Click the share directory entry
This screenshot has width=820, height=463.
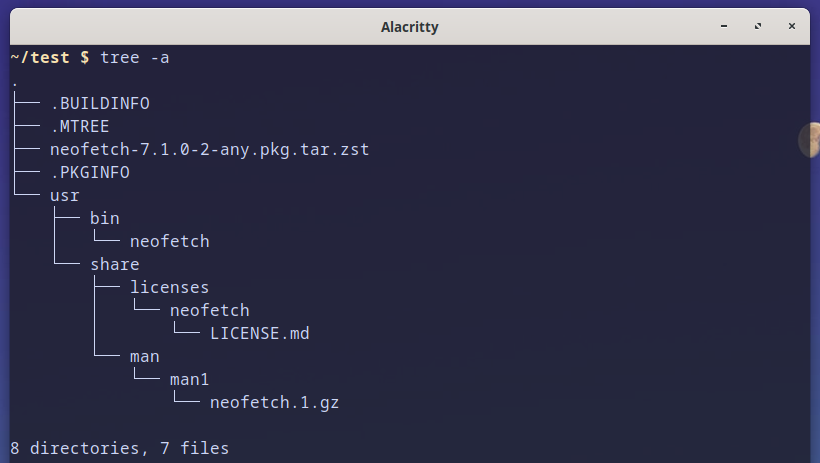click(115, 264)
